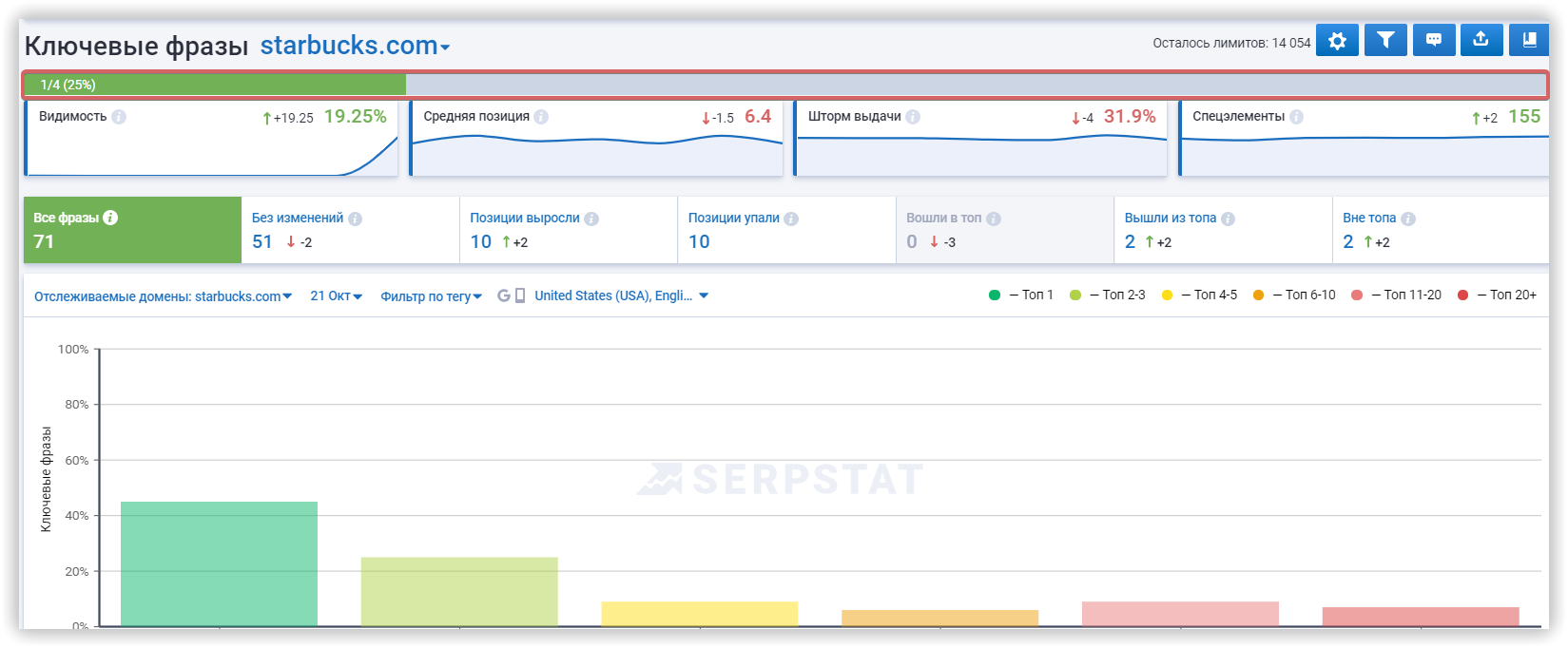Click the Ключевые фразы page title

136,46
